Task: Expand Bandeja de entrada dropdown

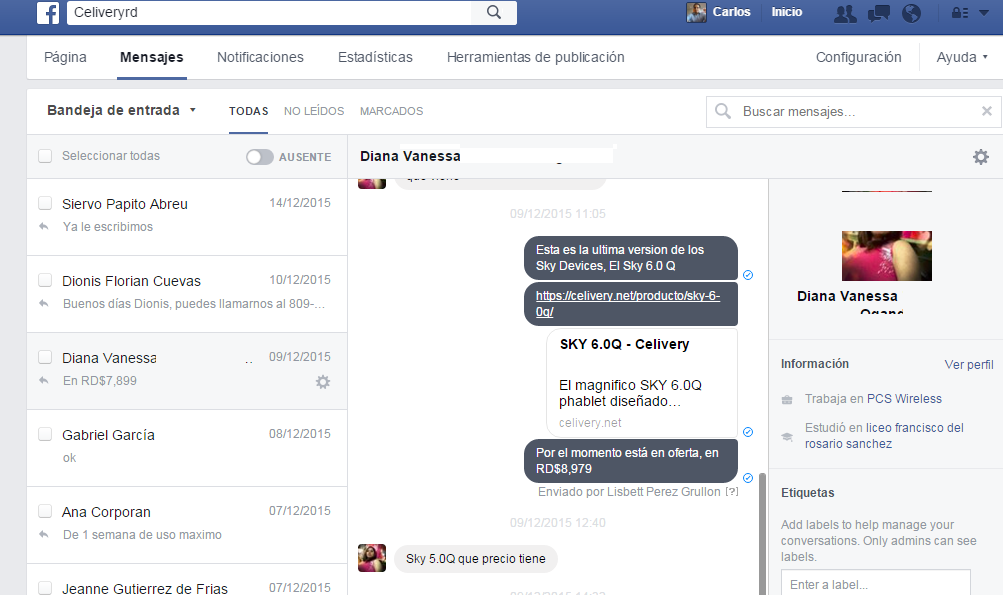Action: click(x=121, y=110)
